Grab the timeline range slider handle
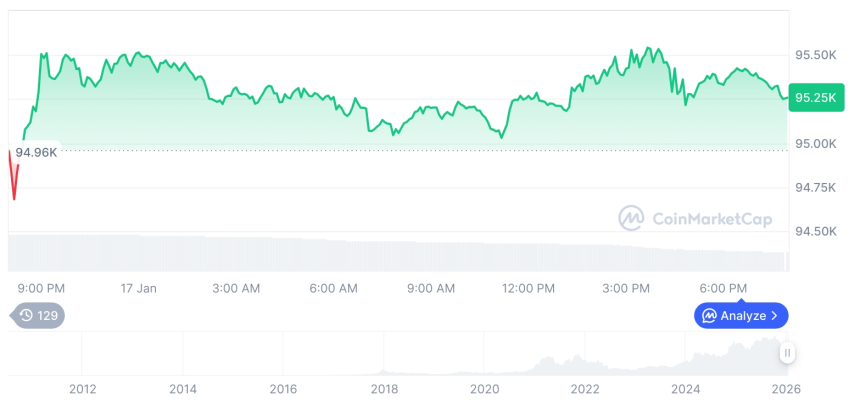860x401 pixels. pos(788,353)
